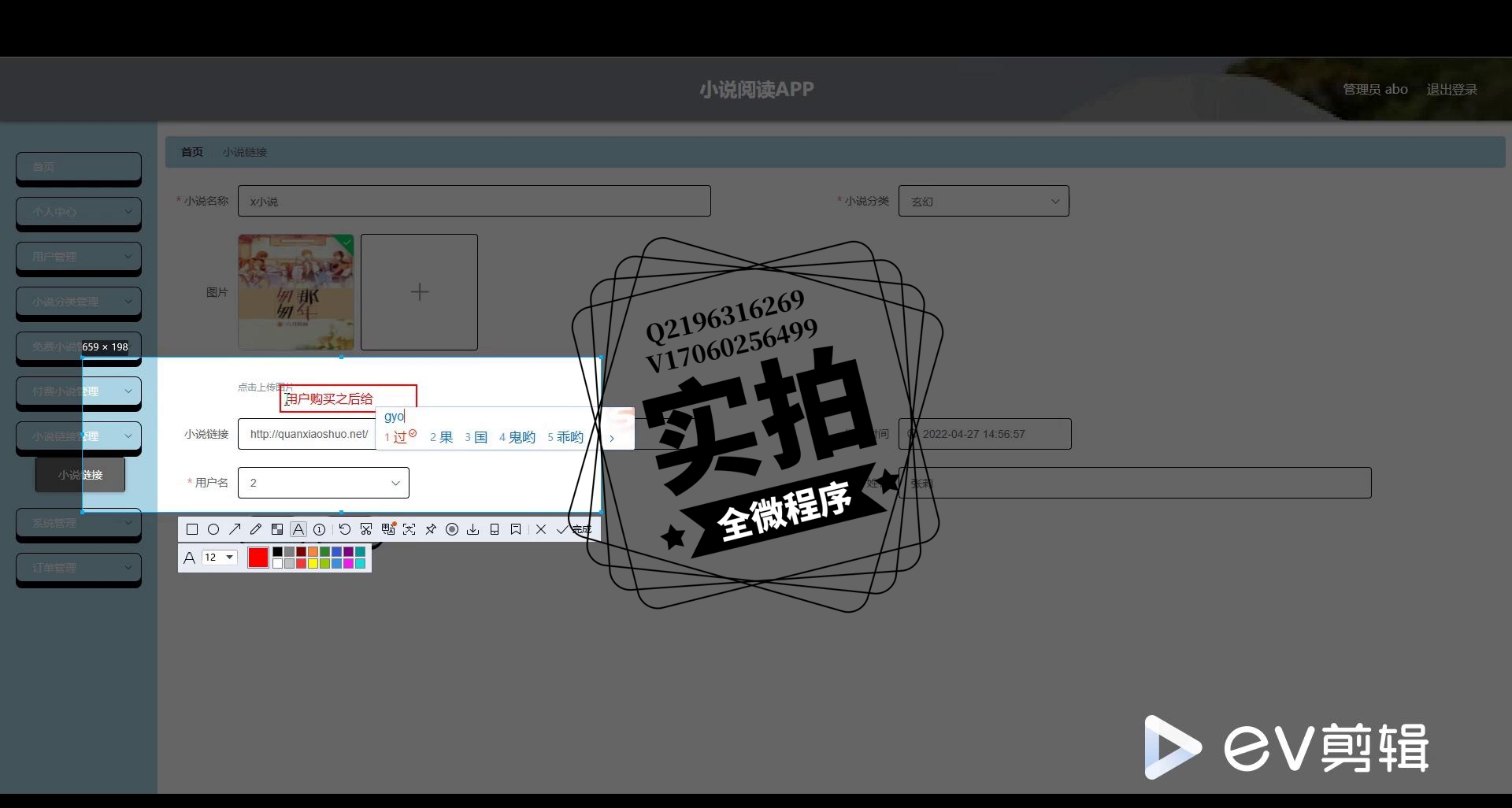This screenshot has width=1512, height=808.
Task: Open the 首页 sidebar menu item
Action: point(79,167)
